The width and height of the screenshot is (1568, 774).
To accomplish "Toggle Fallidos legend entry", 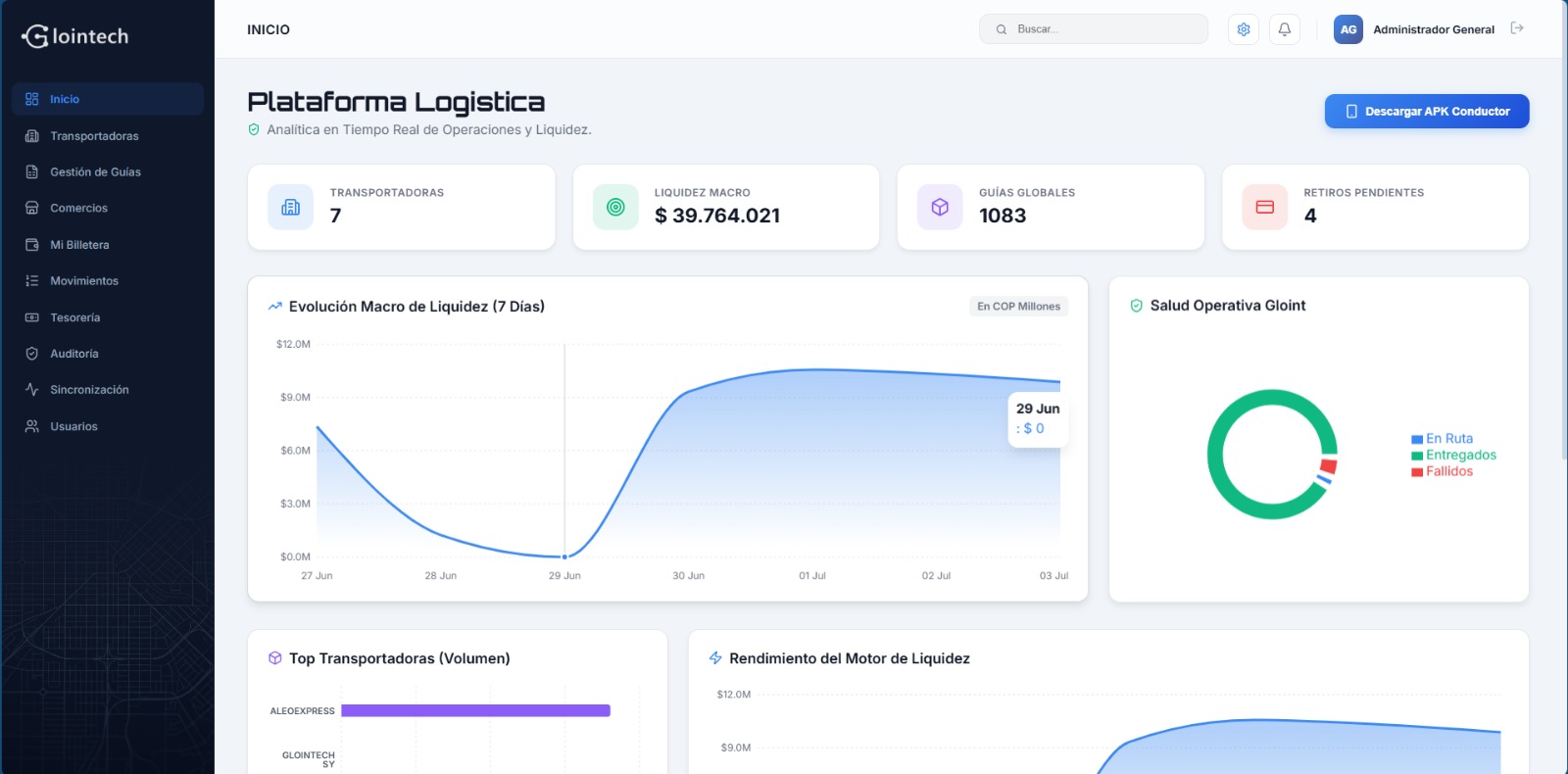I will point(1442,471).
